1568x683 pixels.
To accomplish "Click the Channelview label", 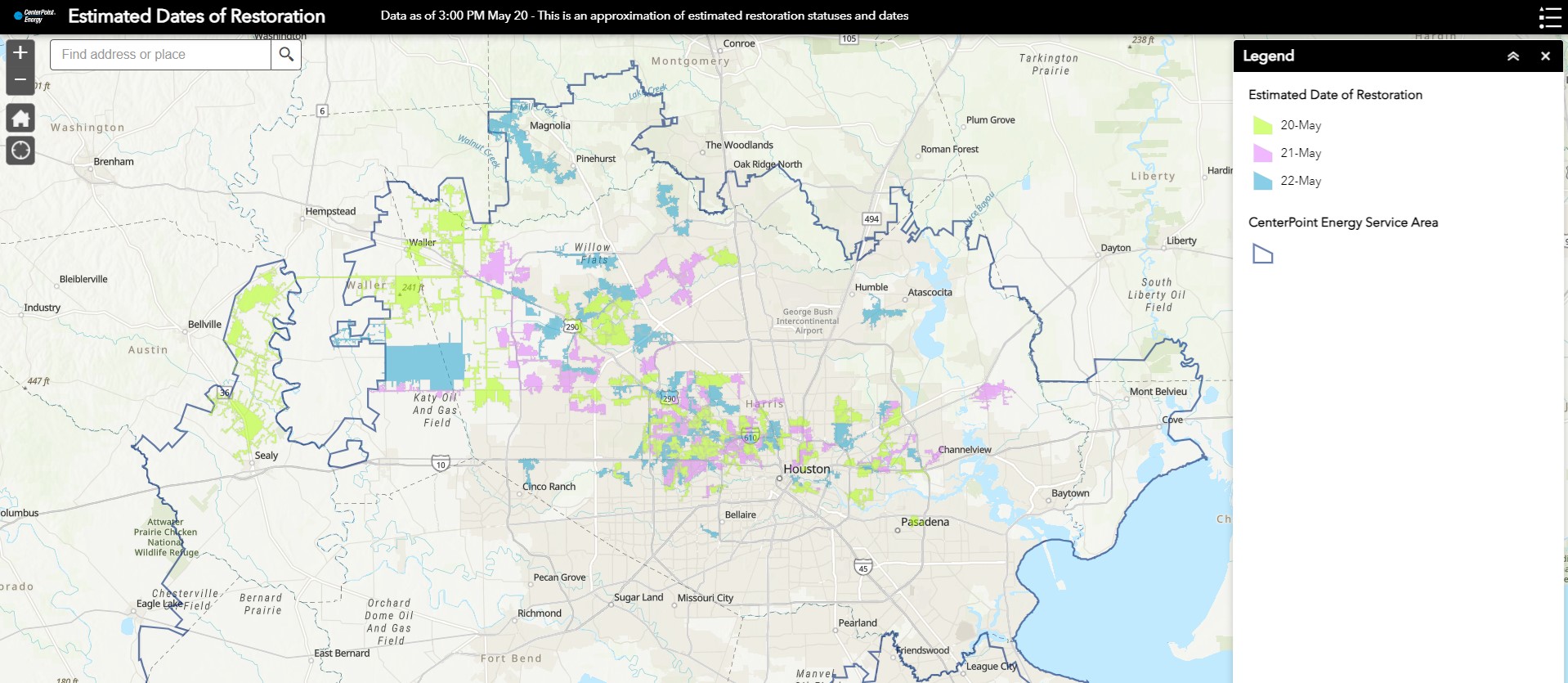I will (x=965, y=449).
